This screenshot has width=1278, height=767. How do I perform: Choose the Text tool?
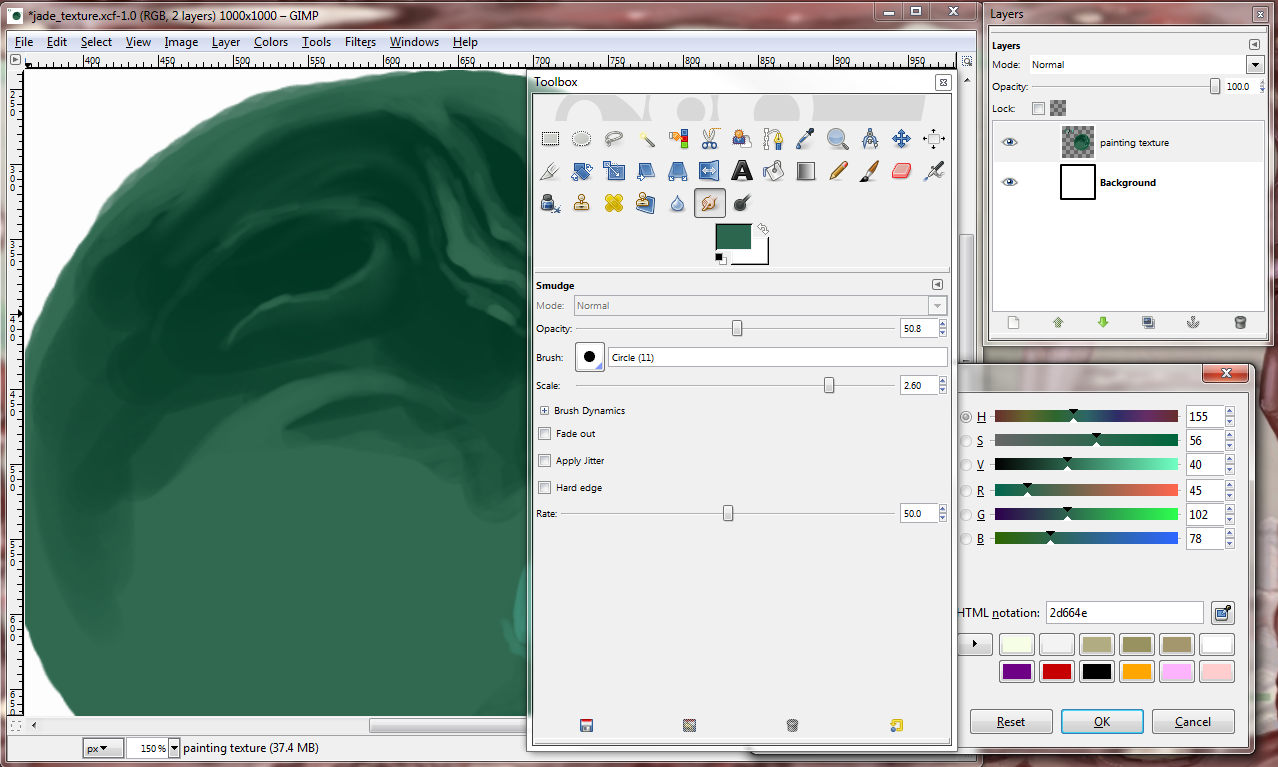pos(741,171)
